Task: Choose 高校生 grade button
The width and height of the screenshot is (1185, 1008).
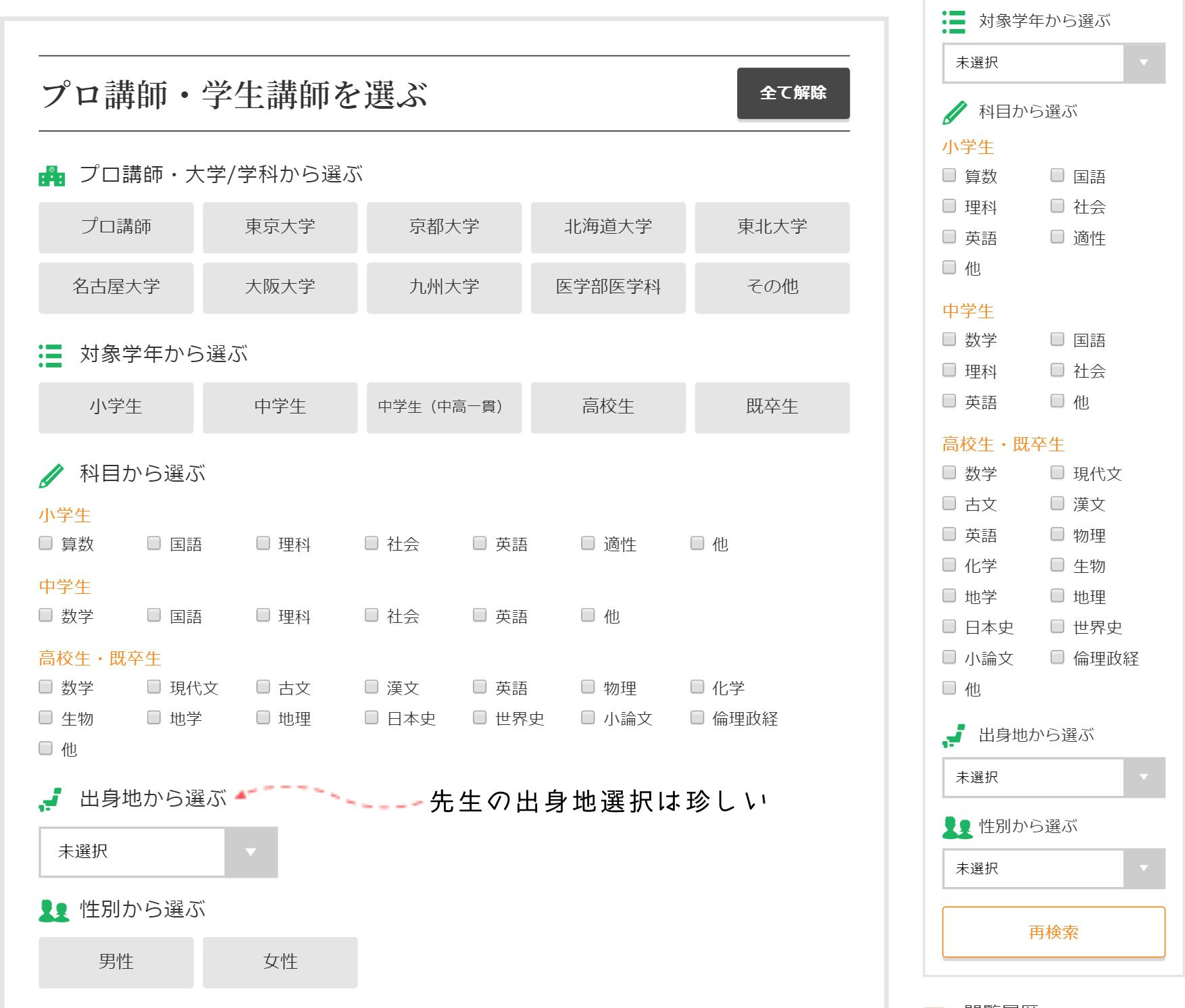Action: 609,407
